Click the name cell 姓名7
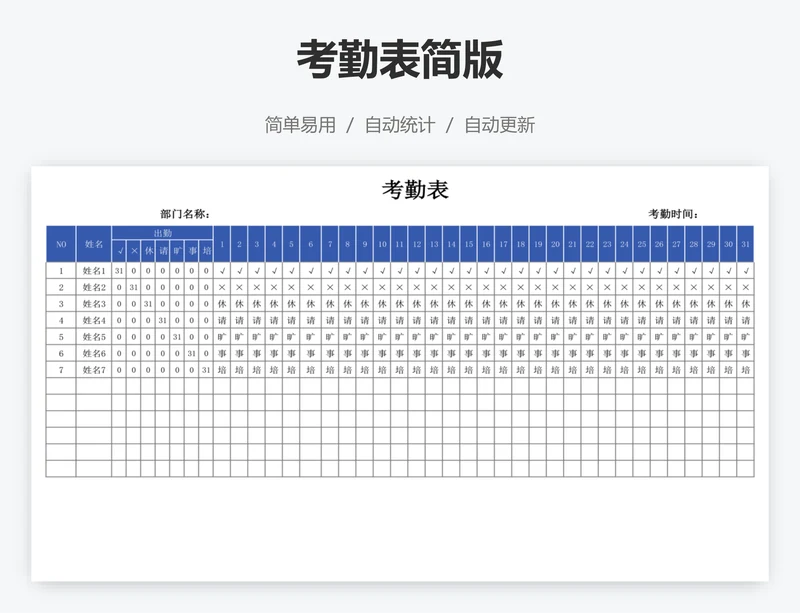Viewport: 800px width, 613px height. [x=94, y=370]
